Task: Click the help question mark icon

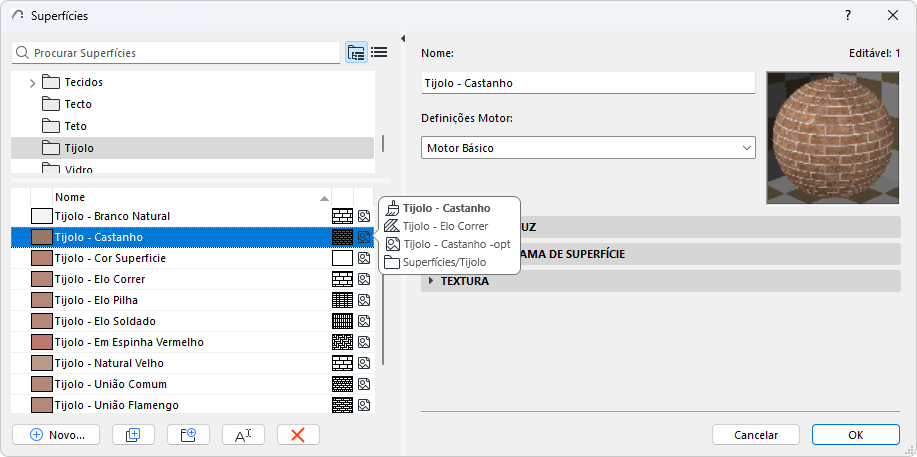Action: tap(848, 15)
